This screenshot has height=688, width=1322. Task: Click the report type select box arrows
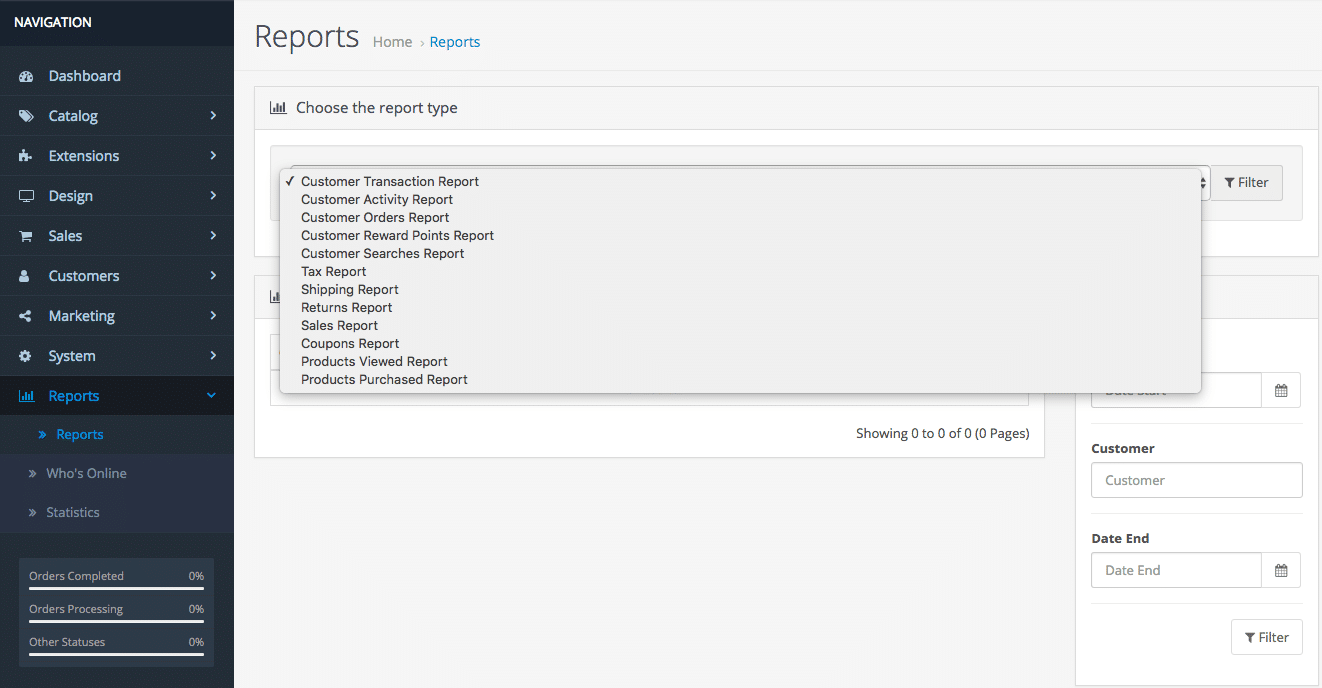1203,183
